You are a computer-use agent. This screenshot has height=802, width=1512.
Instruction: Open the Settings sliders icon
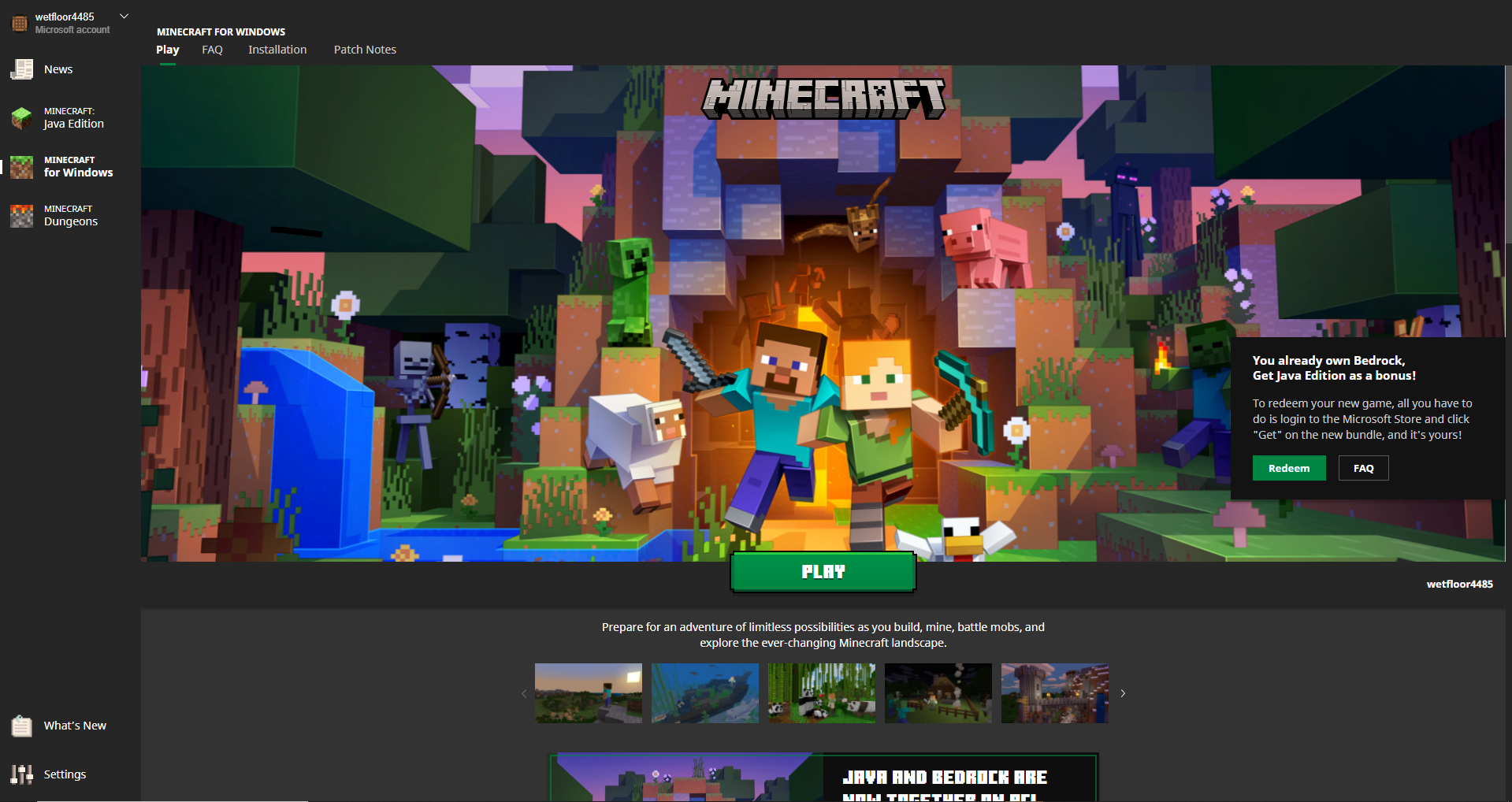[22, 774]
